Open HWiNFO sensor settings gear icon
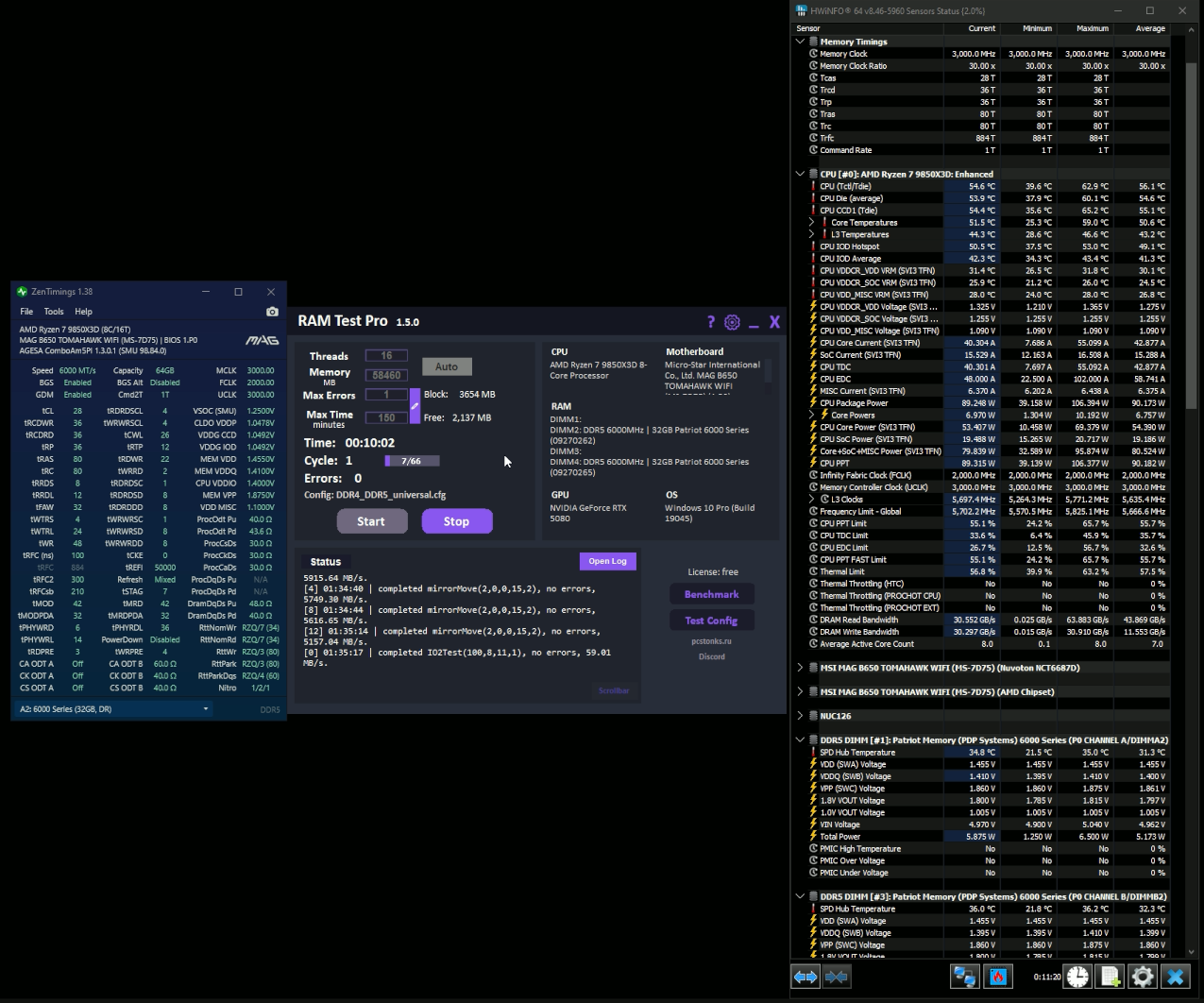Viewport: 1204px width, 1003px height. 1143,977
